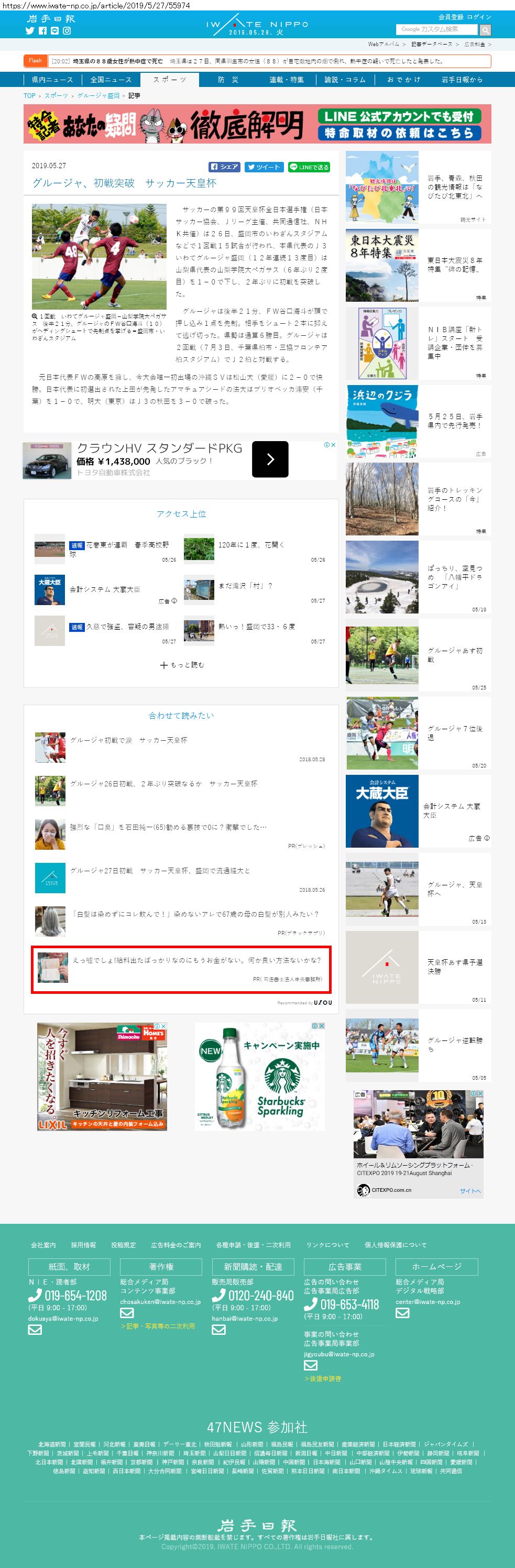Screen dimensions: 515x1568
Task: Open 熱いっ！盛岡で33・6度 ranking item
Action: point(255,631)
